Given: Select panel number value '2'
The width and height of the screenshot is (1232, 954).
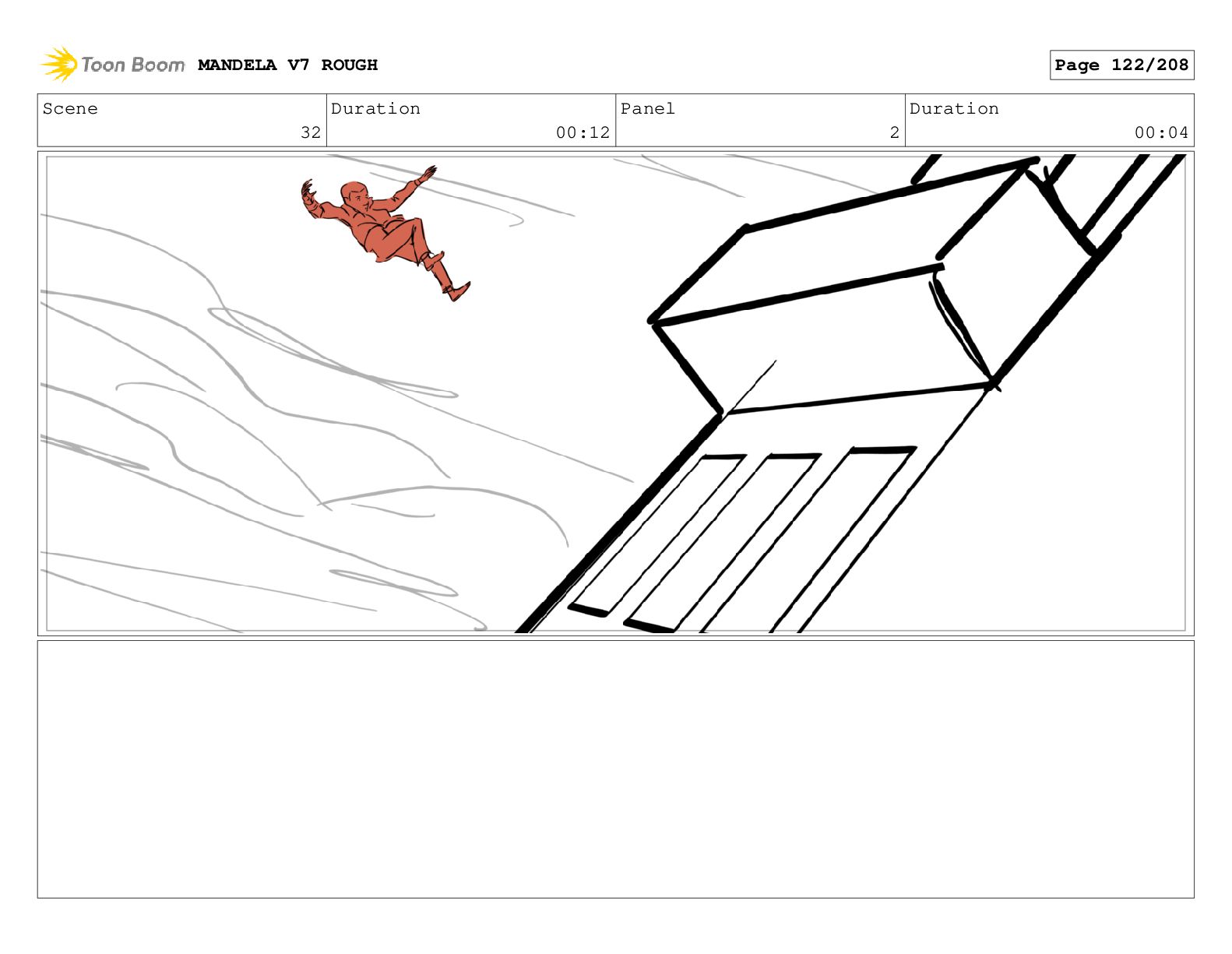Looking at the screenshot, I should click(894, 132).
